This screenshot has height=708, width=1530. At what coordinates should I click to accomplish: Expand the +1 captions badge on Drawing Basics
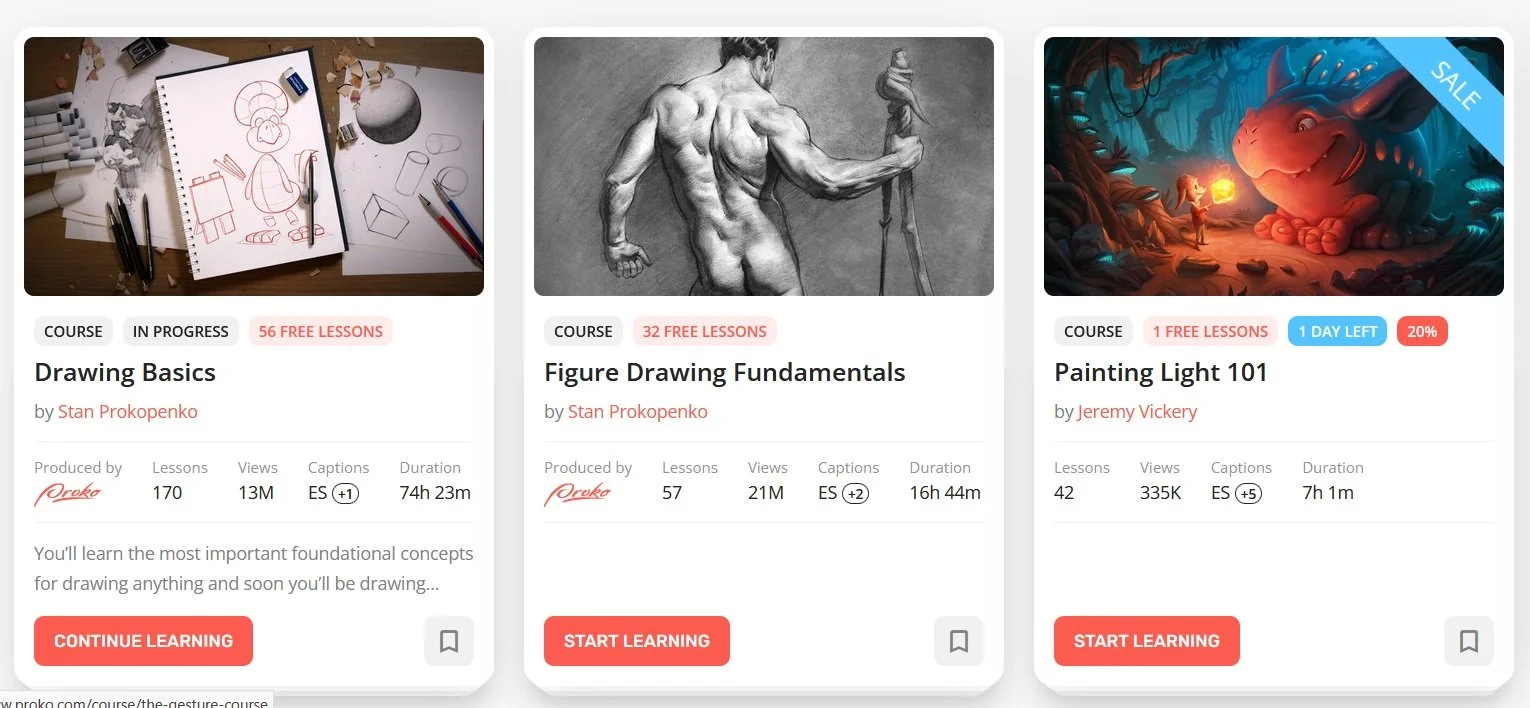[x=346, y=493]
